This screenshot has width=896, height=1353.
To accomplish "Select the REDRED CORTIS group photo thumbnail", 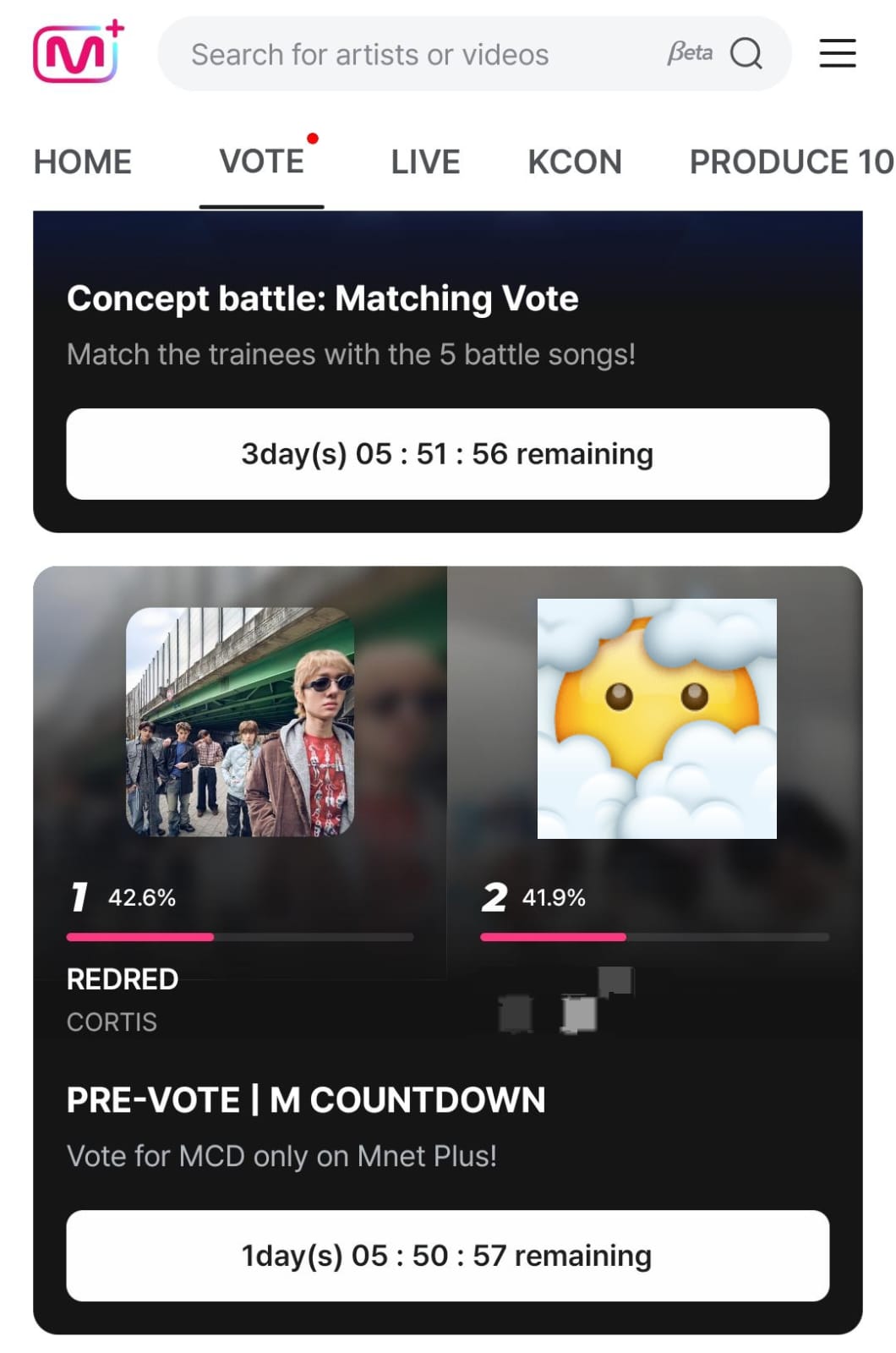I will (x=240, y=721).
